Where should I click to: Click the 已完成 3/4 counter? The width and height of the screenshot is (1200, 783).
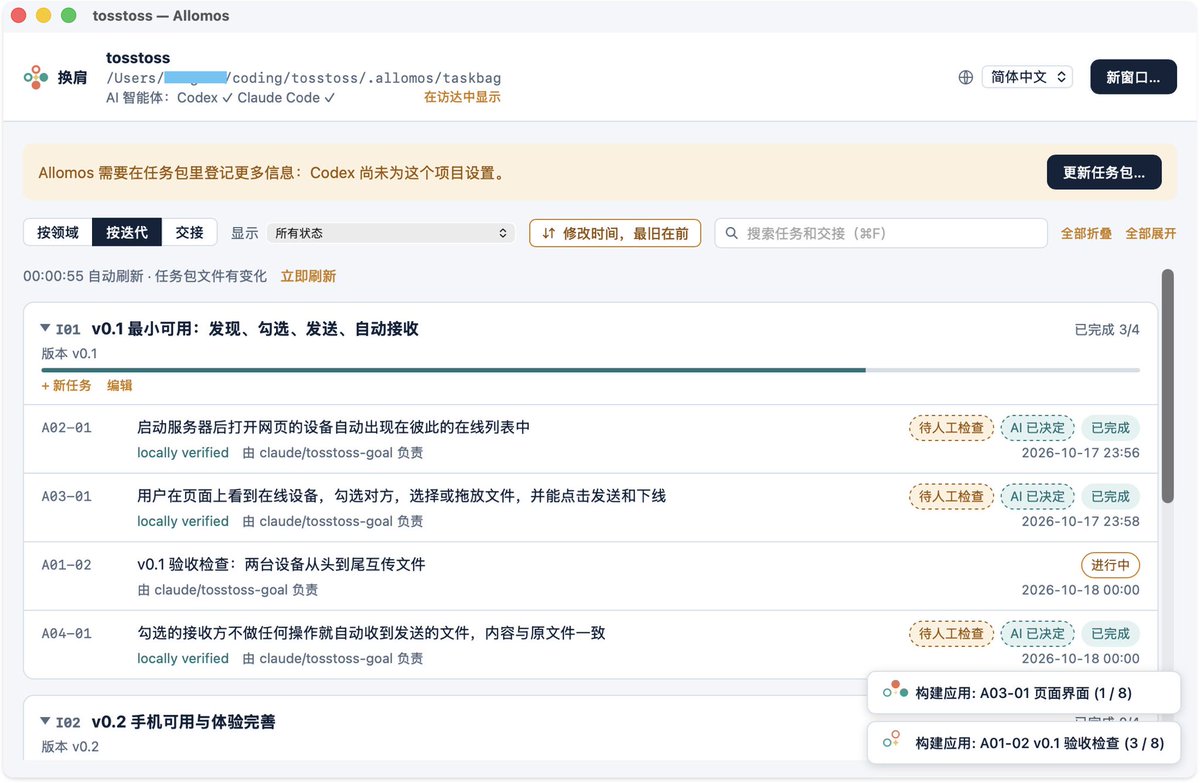[1107, 329]
